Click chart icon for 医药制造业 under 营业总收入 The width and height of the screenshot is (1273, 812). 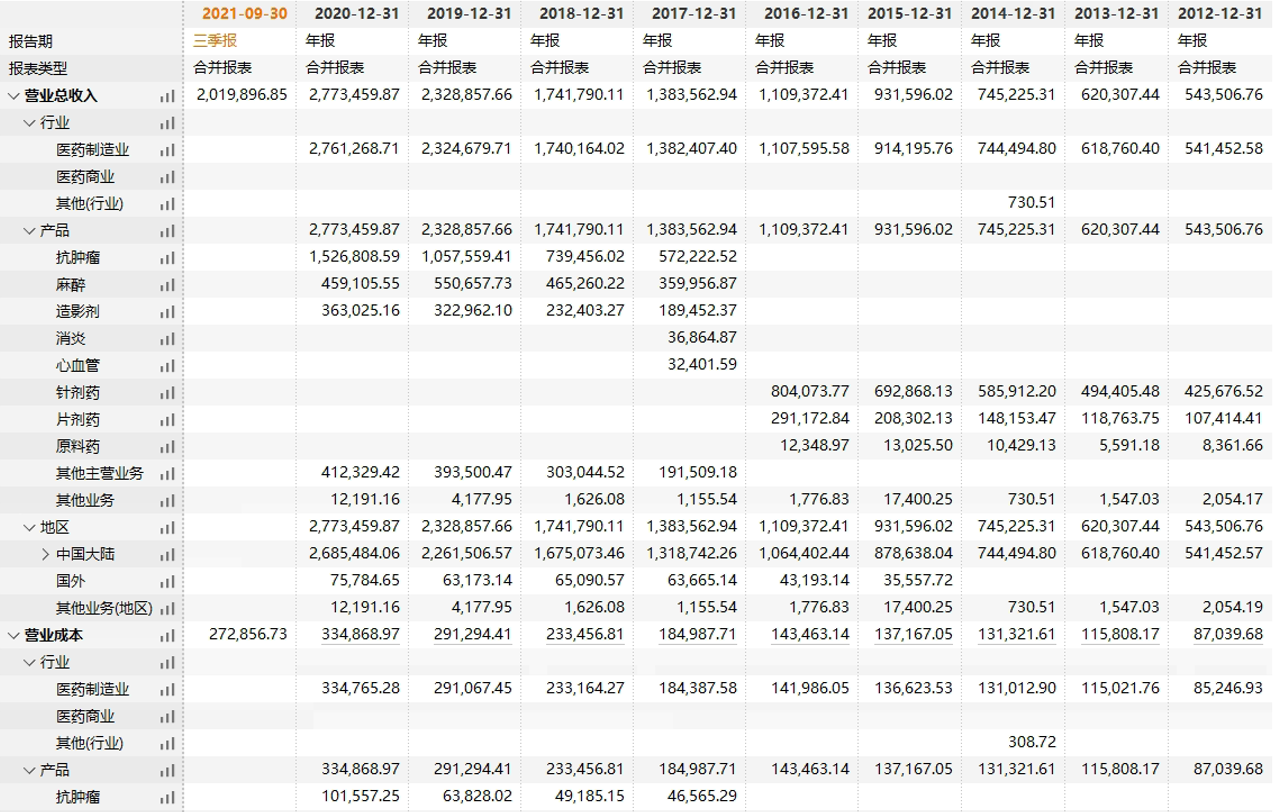167,150
